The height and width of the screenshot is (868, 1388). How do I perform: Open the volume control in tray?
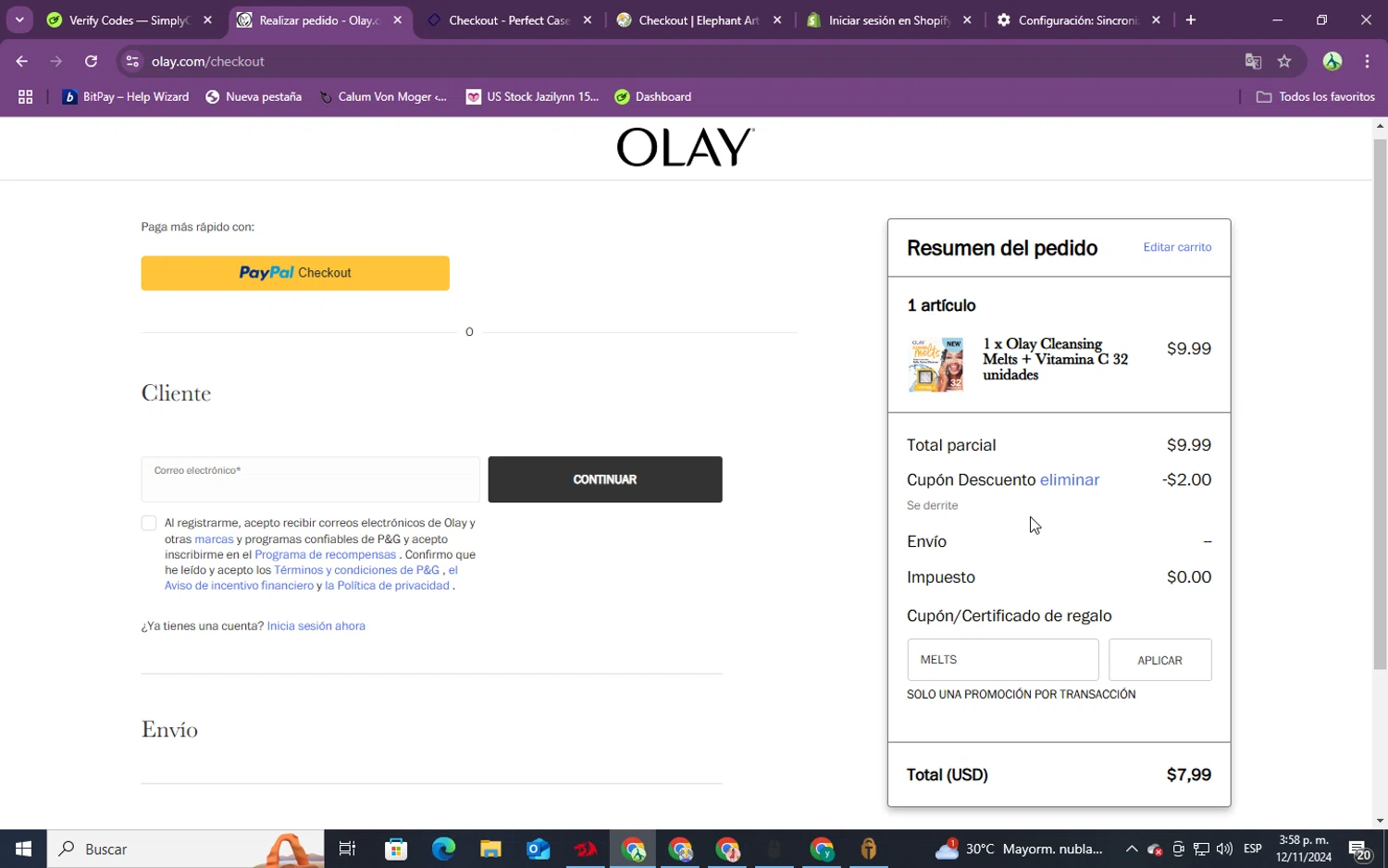tap(1224, 849)
